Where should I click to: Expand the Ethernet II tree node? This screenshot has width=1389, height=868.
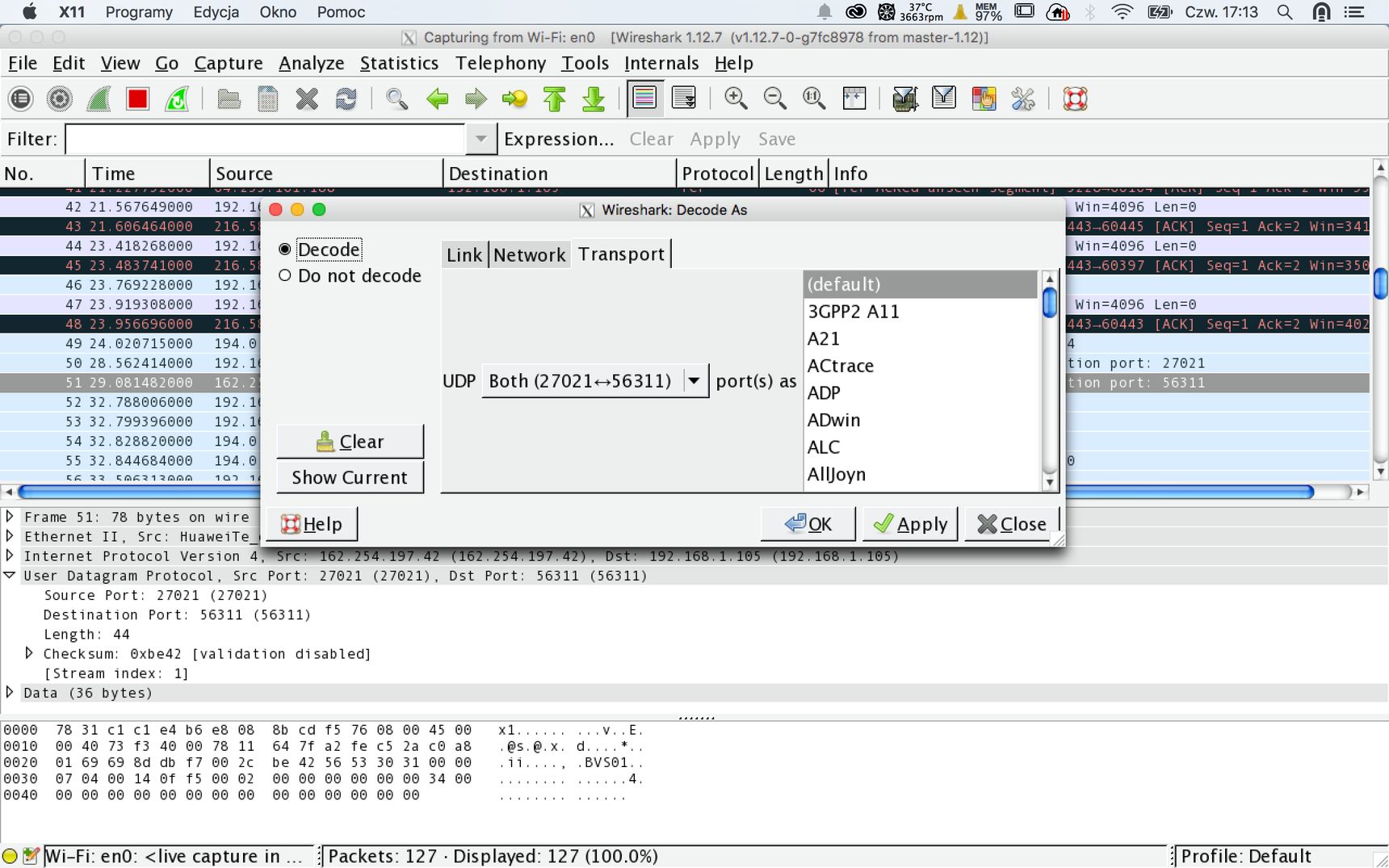10,535
